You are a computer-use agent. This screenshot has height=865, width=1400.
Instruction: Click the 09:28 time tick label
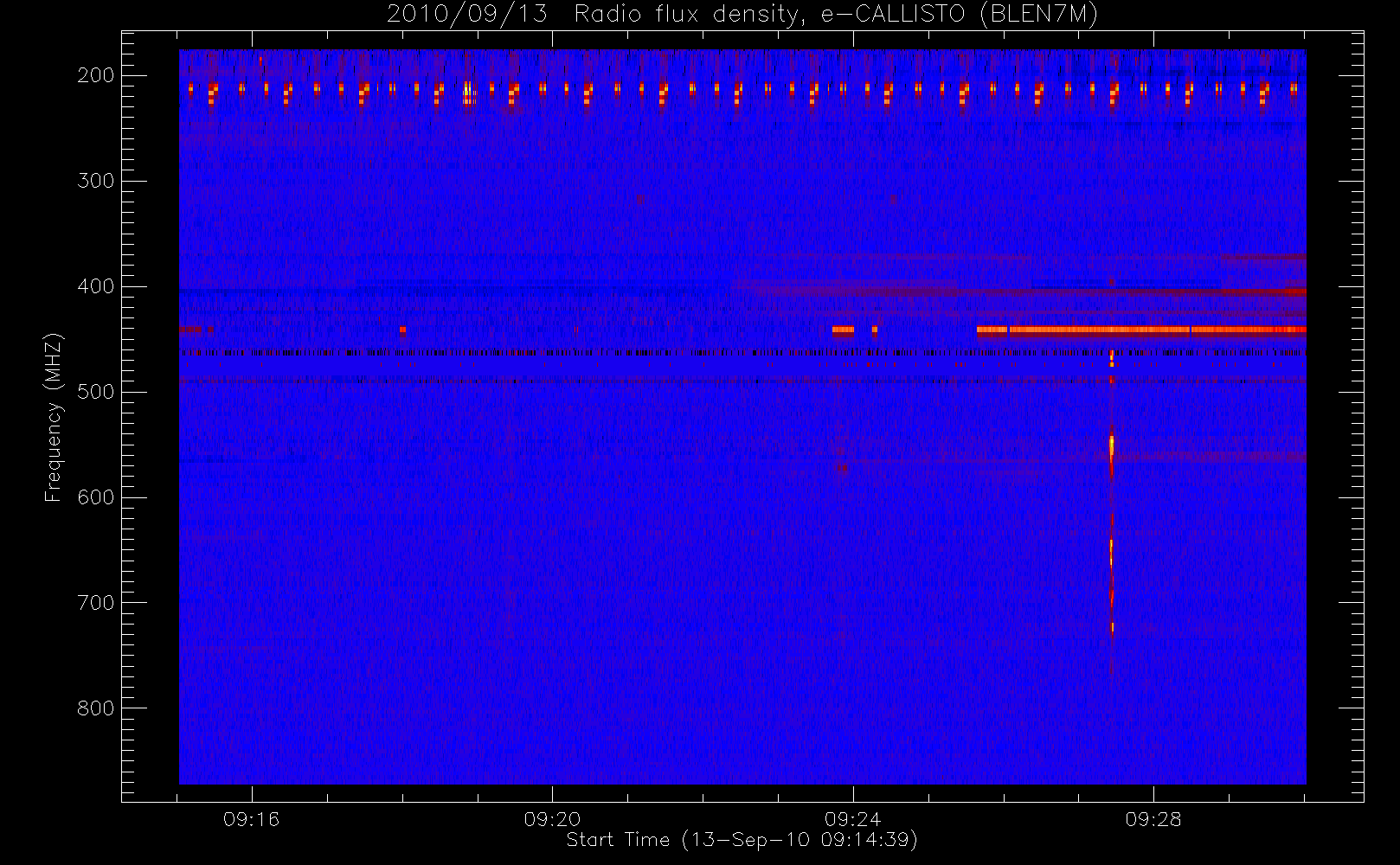[1153, 819]
